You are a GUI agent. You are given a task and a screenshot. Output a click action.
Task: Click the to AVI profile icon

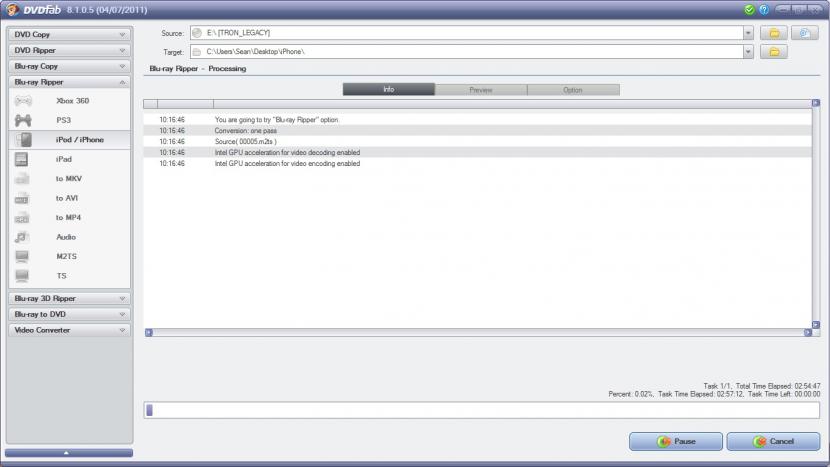click(22, 199)
